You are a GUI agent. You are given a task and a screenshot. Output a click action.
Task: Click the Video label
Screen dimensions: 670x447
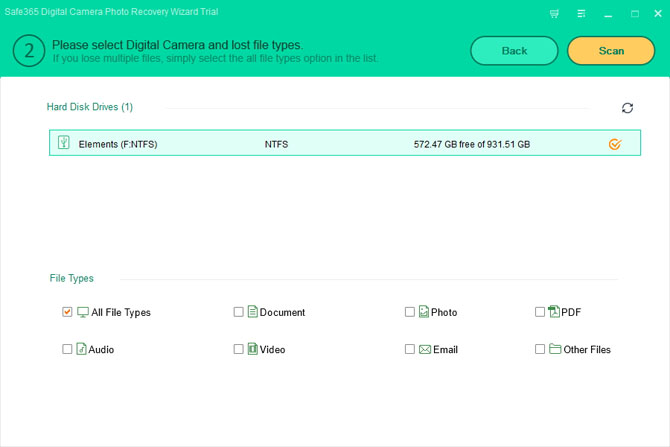click(273, 350)
